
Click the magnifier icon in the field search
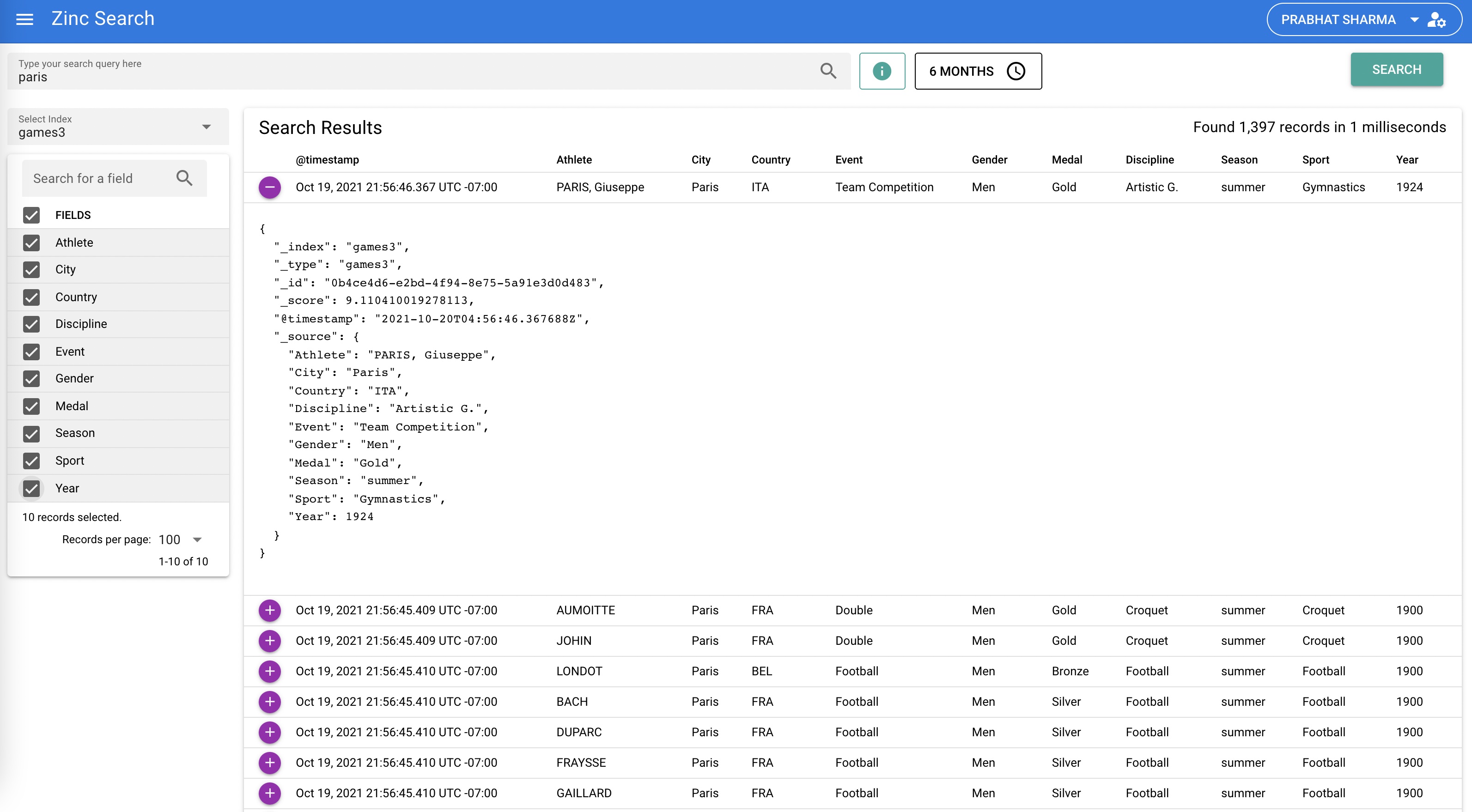(x=184, y=178)
